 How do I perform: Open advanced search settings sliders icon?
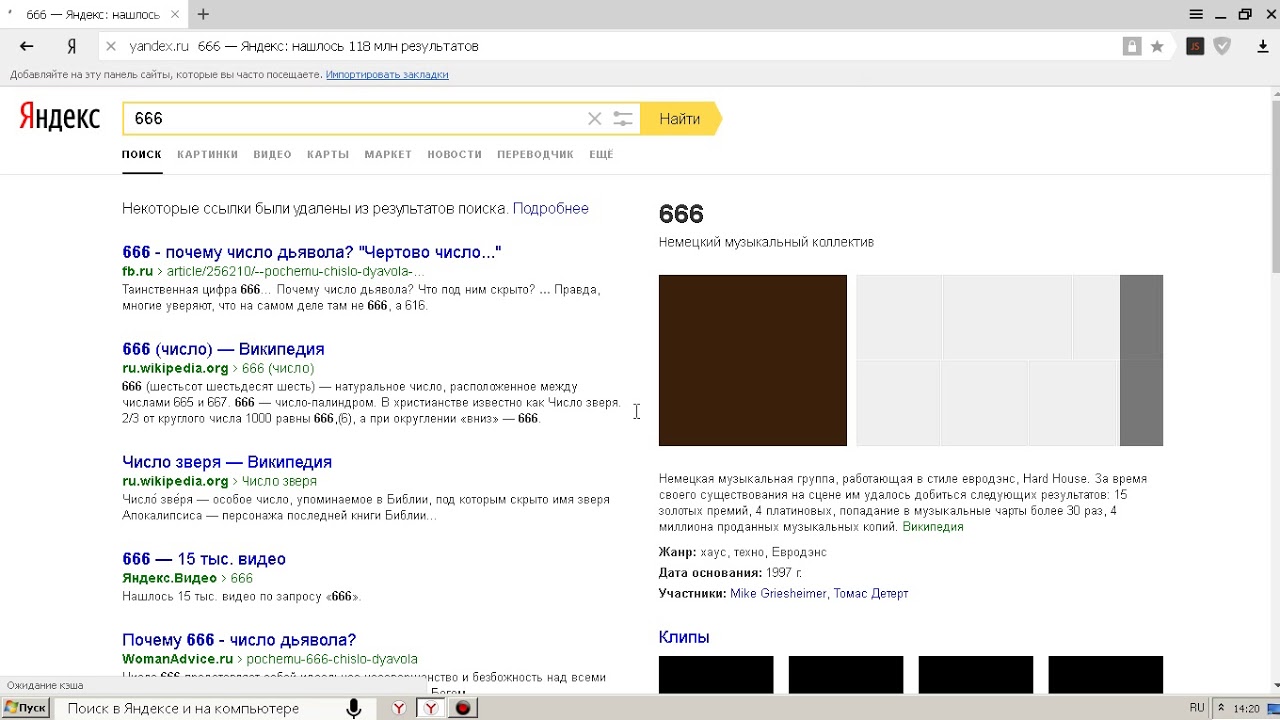pos(622,119)
